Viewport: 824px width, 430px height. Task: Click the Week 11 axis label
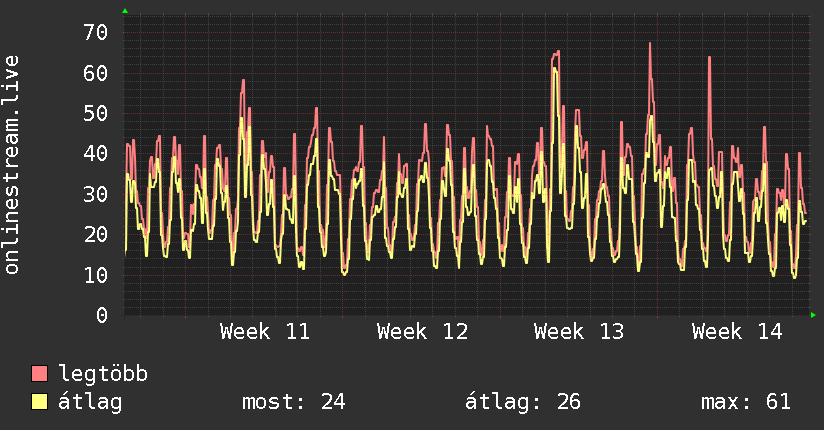click(x=265, y=332)
